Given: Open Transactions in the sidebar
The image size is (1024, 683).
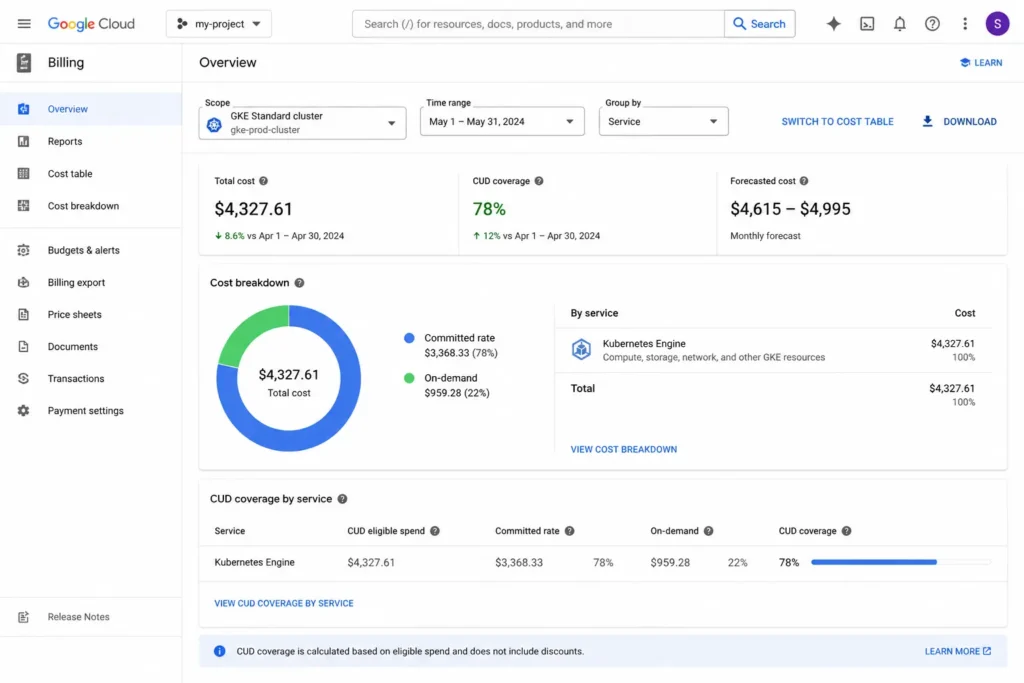Looking at the screenshot, I should pos(91,379).
